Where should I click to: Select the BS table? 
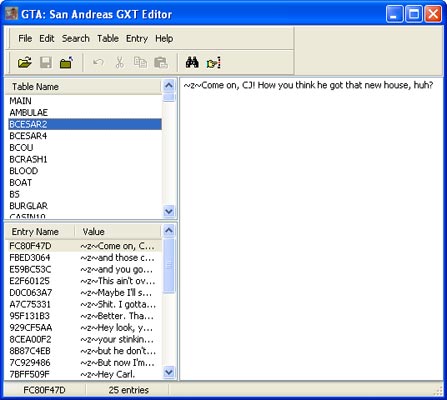coord(85,194)
